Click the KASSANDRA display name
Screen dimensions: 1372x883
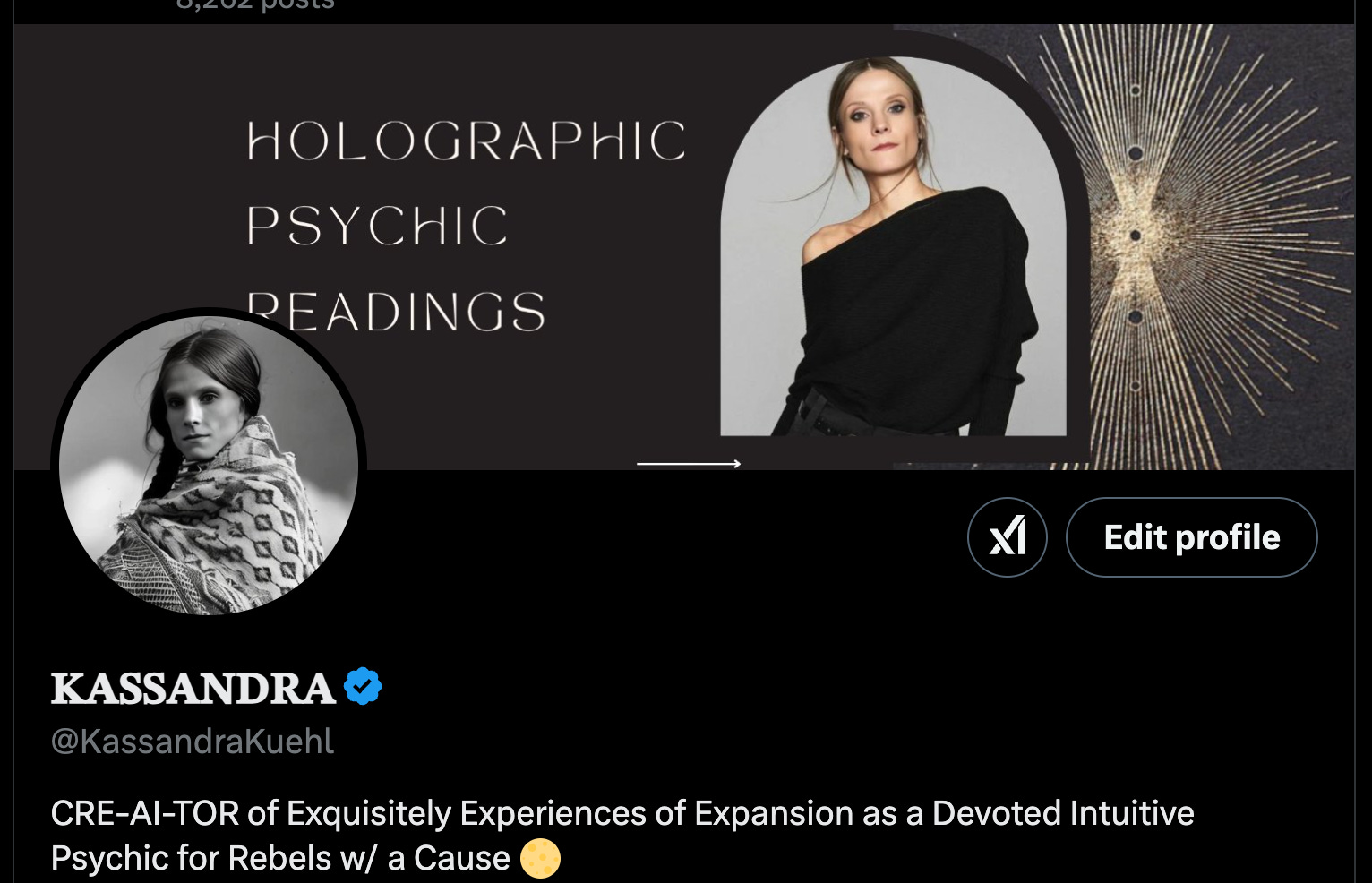pos(193,688)
